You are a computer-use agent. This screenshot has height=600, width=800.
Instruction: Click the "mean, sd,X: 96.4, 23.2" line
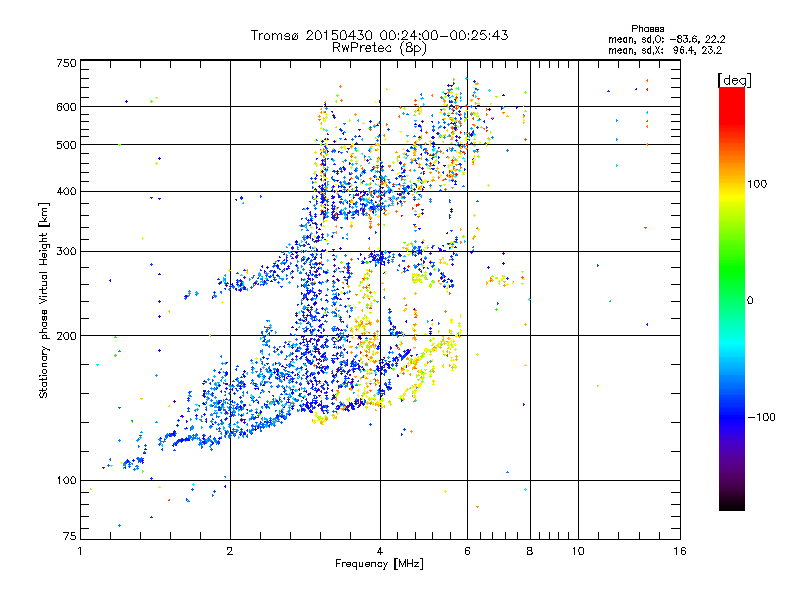point(665,50)
